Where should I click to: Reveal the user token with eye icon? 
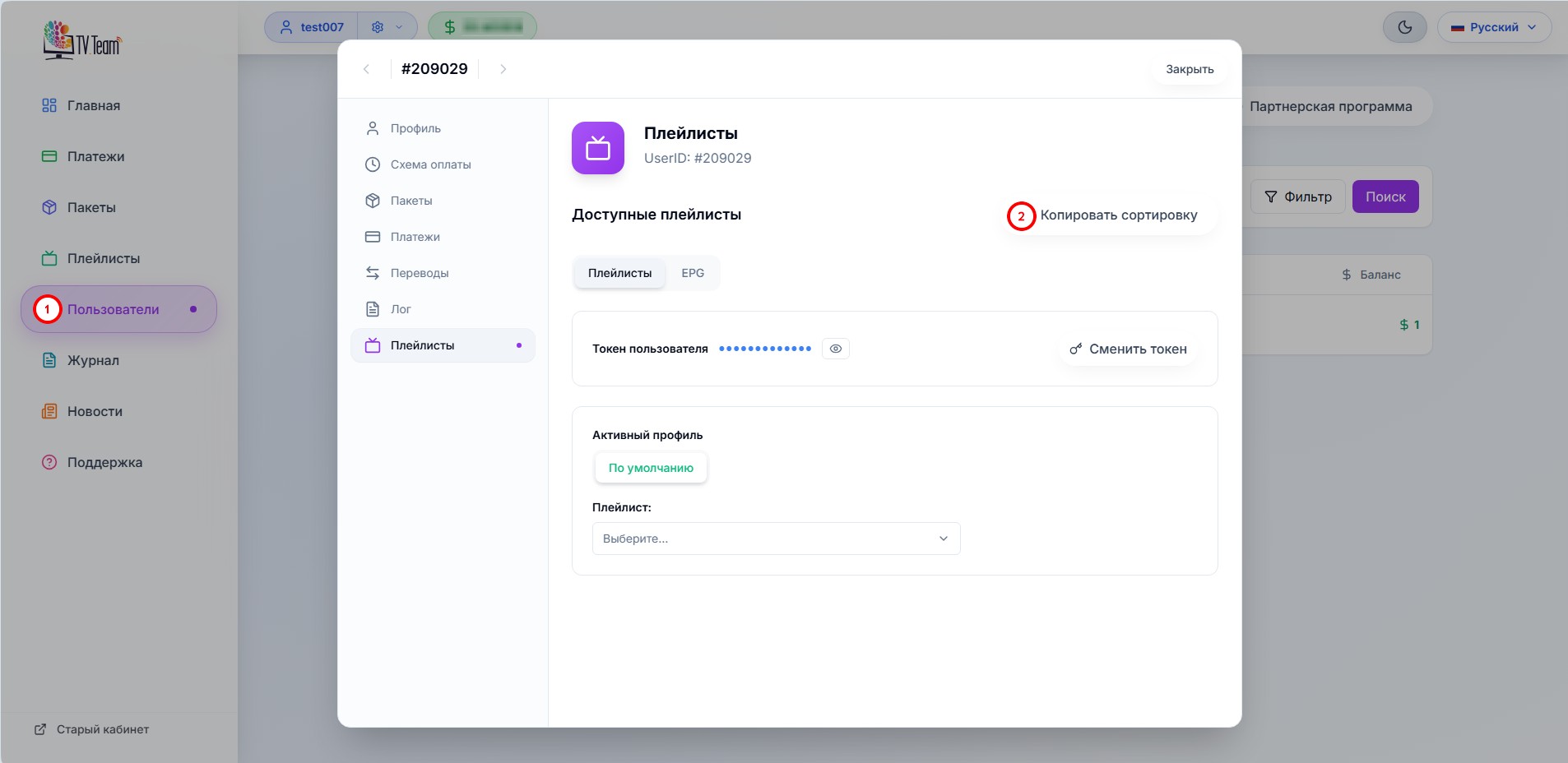835,349
